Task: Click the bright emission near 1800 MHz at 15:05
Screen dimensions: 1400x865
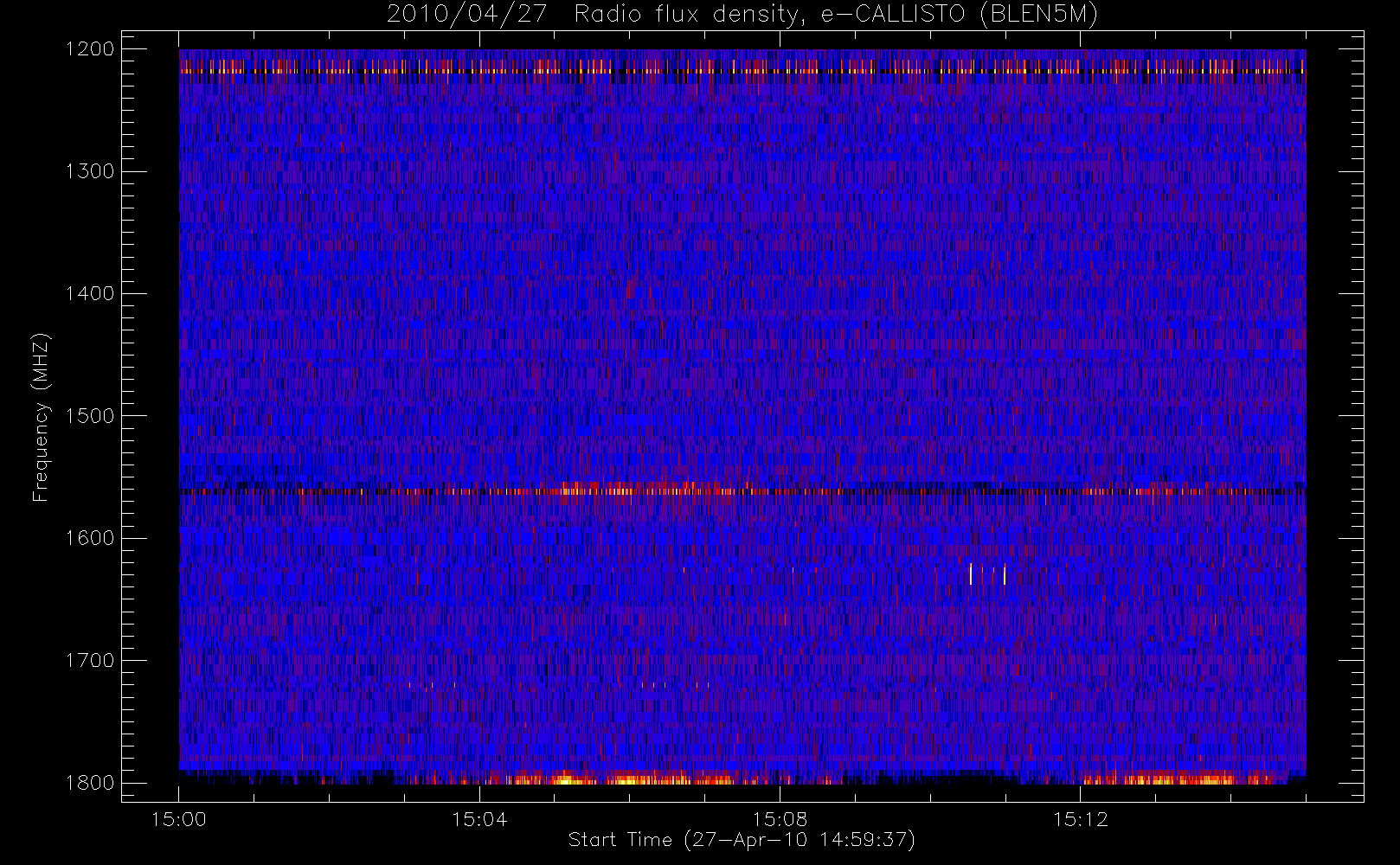Action: [x=566, y=779]
